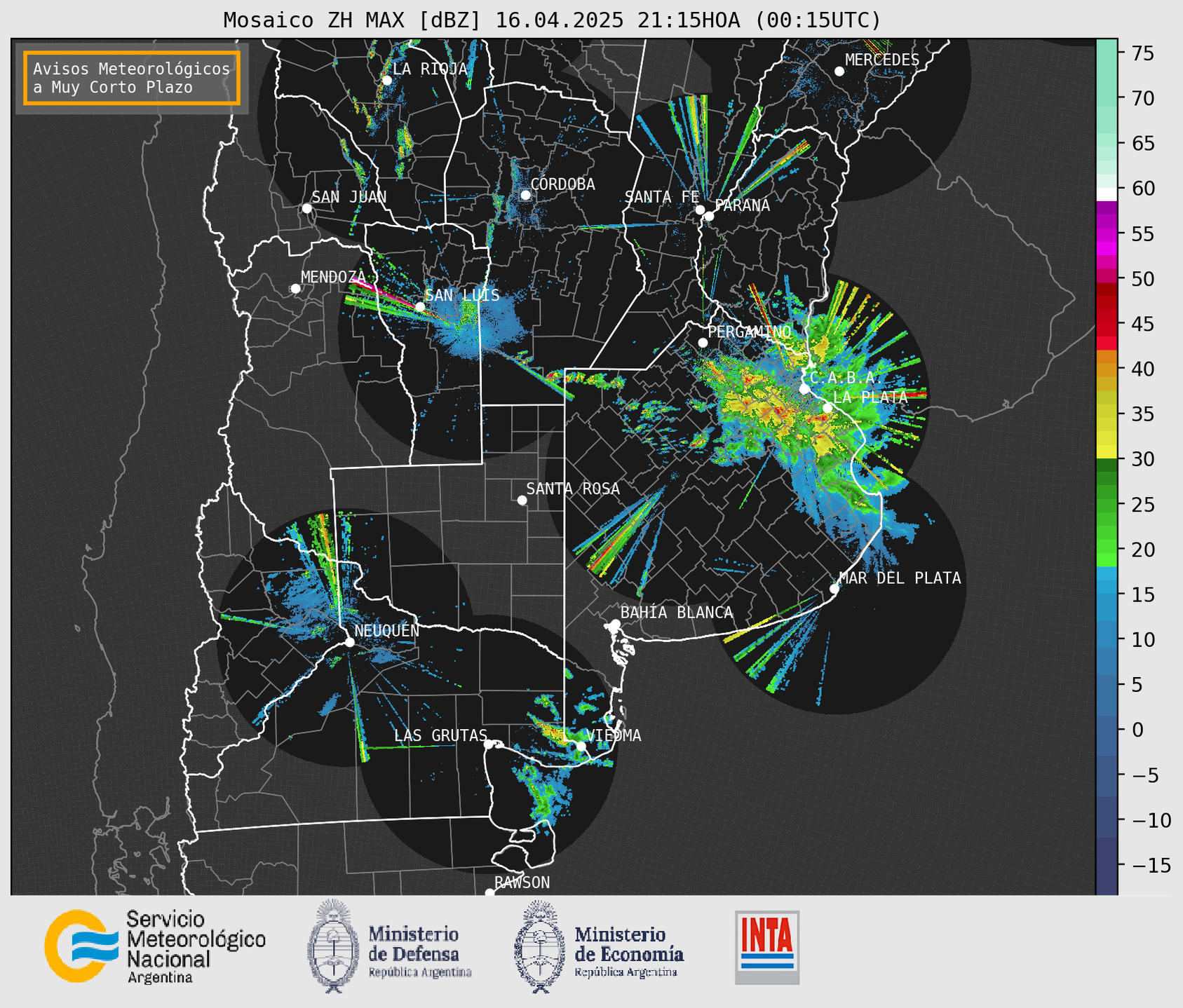Click the 'Ministerio de Economía' text

tap(628, 951)
